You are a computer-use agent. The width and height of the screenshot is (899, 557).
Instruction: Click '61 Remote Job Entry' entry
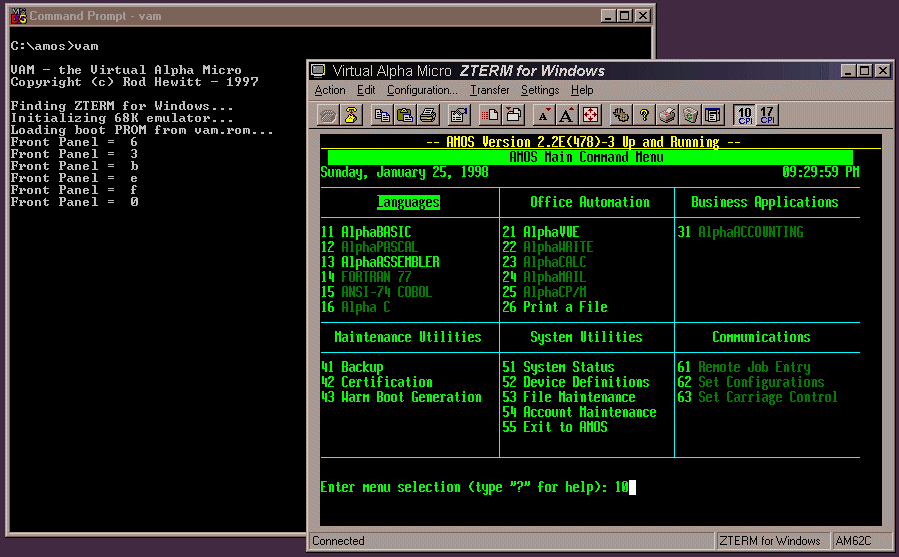[744, 367]
